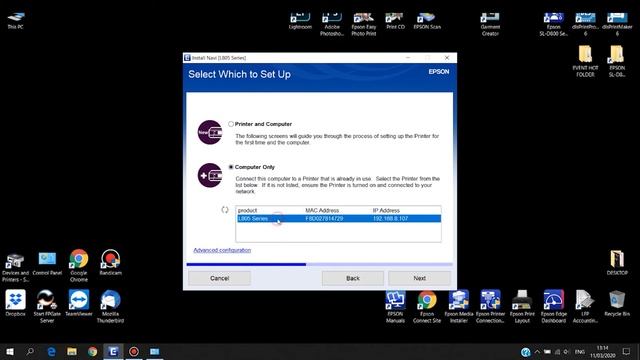Viewport: 640px width, 360px height.
Task: Select the L805 Series printer row
Action: tap(338, 219)
